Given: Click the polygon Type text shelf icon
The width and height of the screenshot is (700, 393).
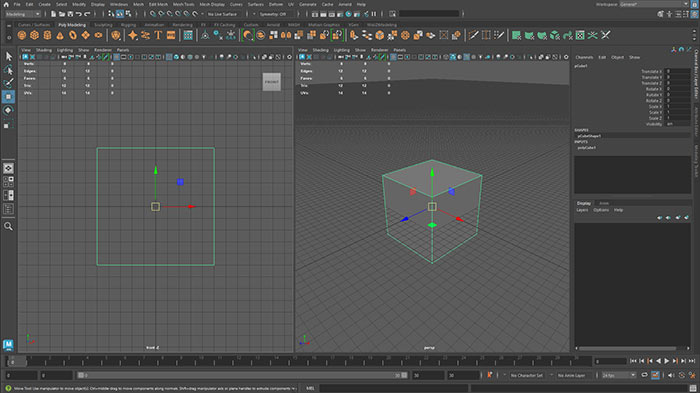Looking at the screenshot, I should (158, 35).
